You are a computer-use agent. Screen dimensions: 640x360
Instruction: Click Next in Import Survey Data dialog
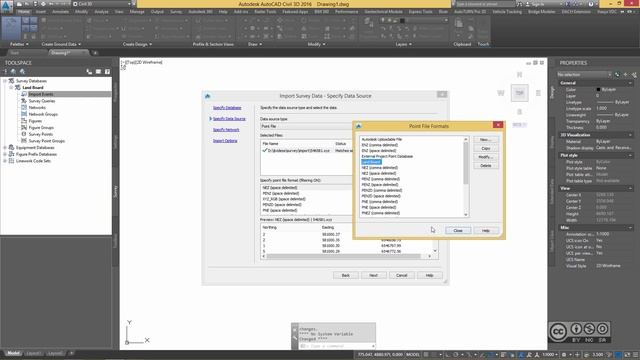point(373,275)
